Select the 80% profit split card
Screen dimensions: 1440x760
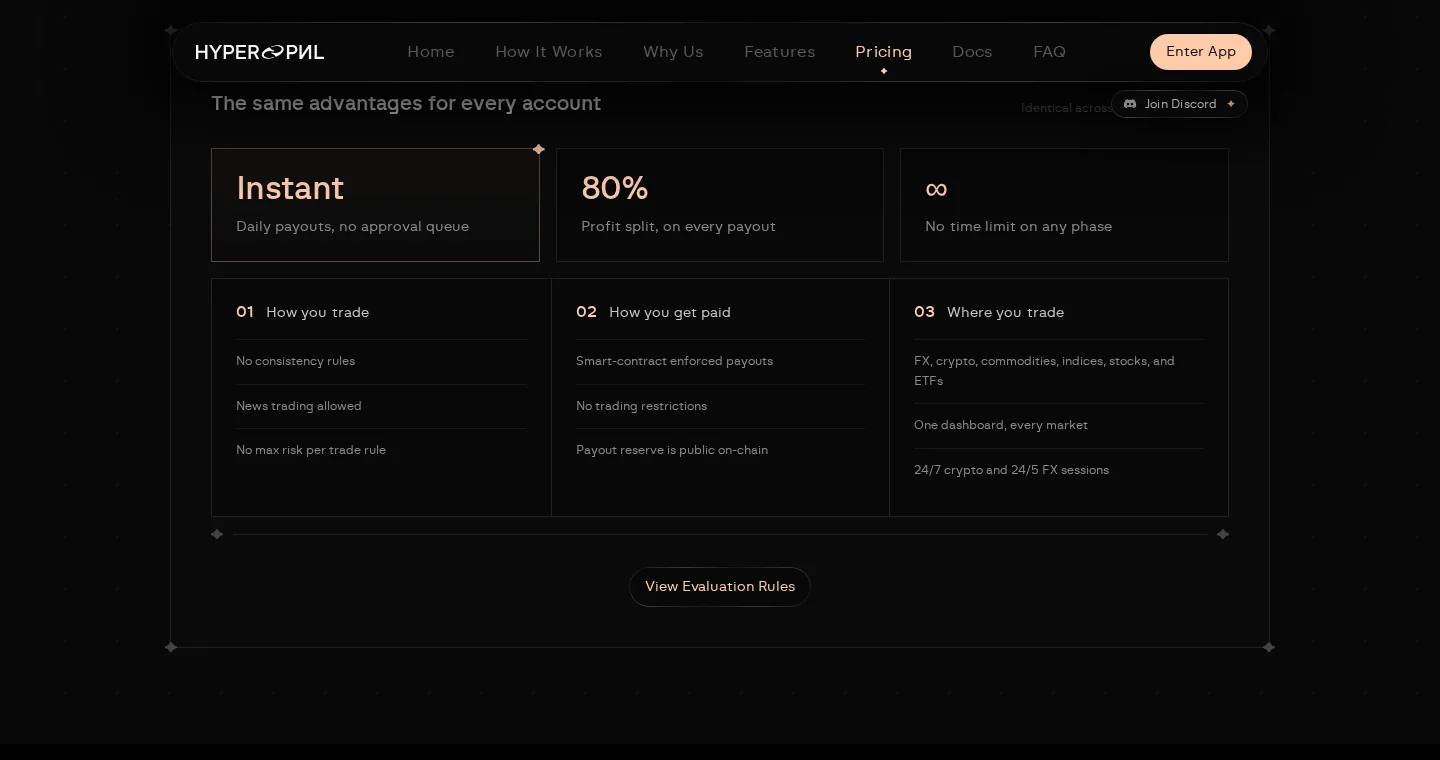[720, 205]
